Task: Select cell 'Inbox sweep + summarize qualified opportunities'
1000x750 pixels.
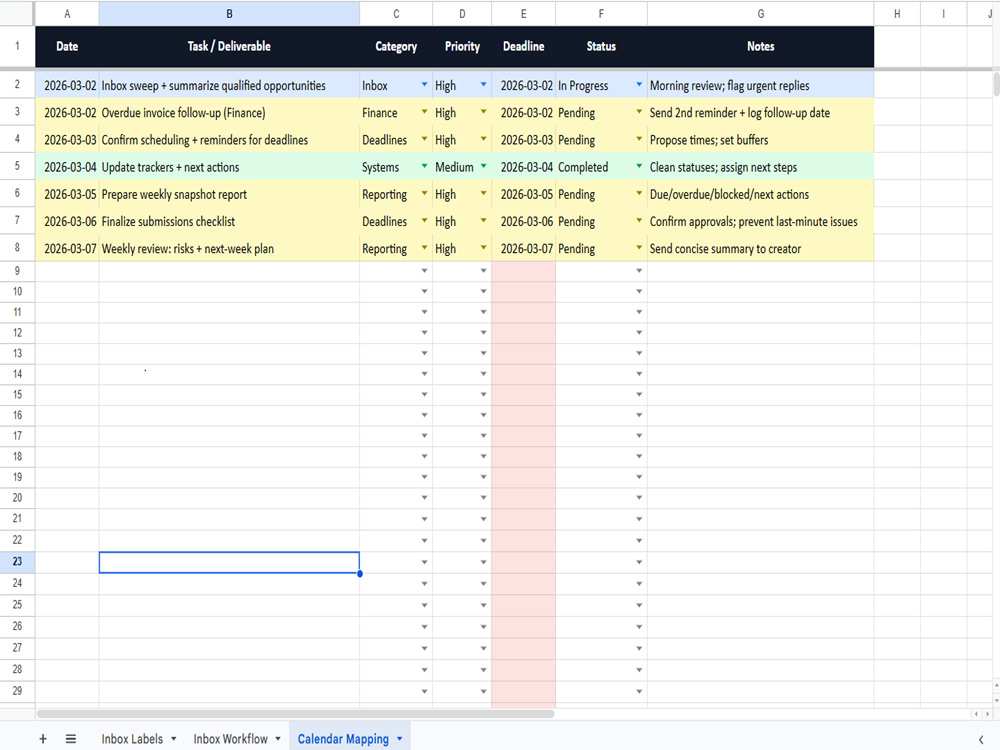Action: (229, 85)
